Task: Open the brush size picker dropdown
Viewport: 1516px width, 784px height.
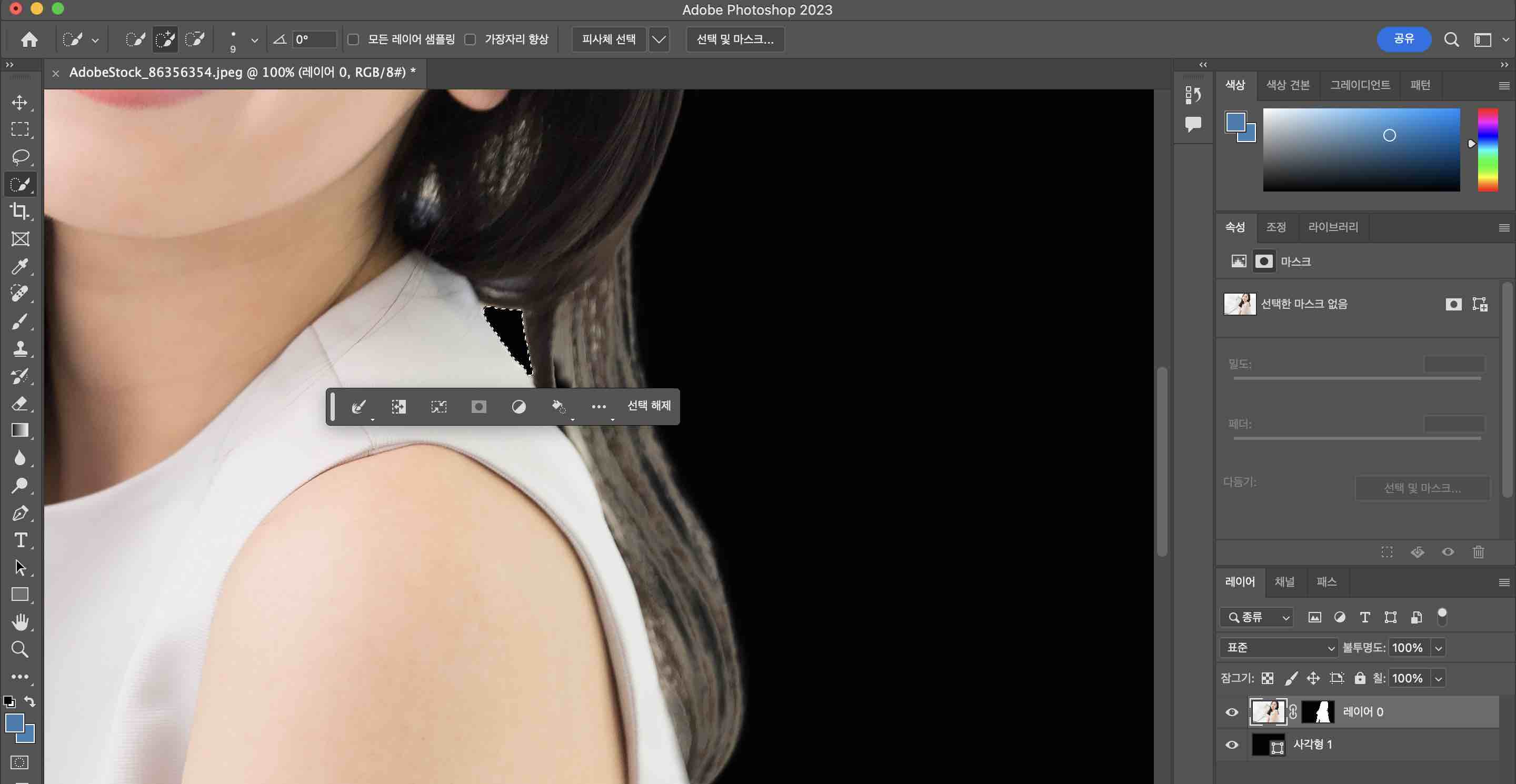Action: tap(254, 40)
